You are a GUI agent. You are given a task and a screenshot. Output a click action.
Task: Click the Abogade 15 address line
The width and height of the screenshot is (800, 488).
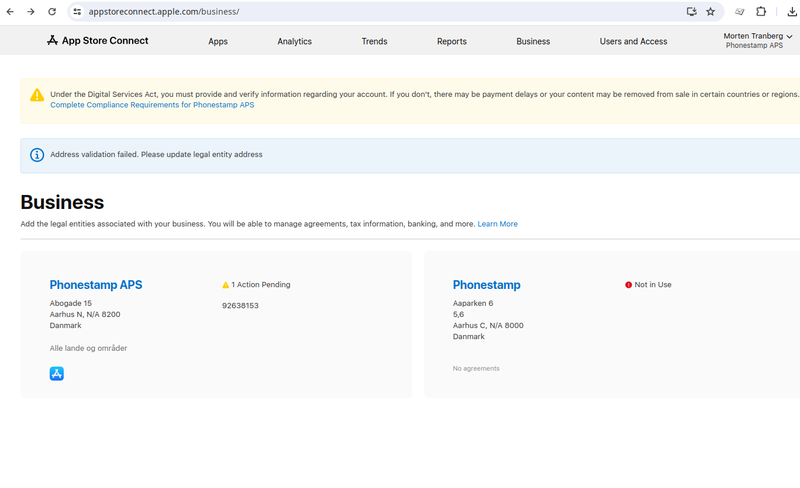(70, 303)
